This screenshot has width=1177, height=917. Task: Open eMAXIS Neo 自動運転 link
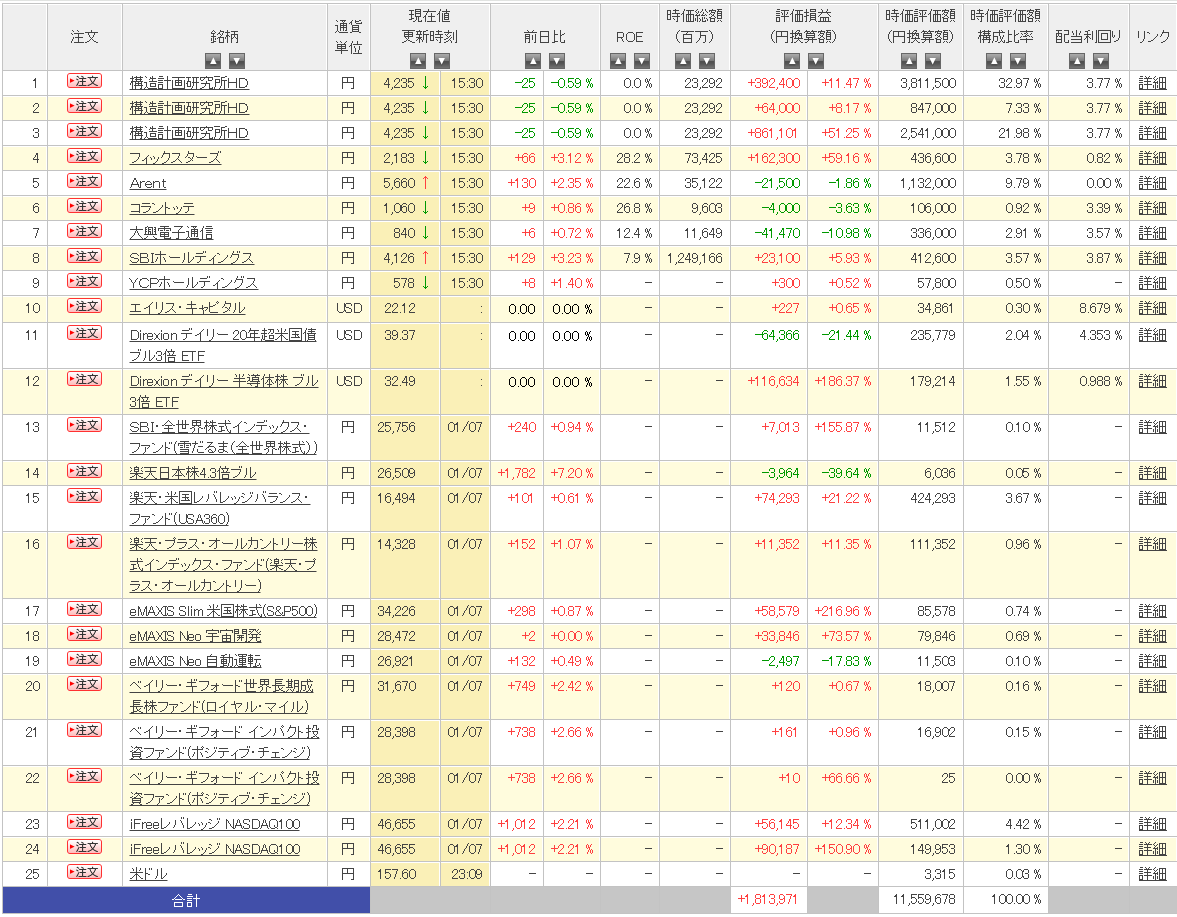coord(195,661)
